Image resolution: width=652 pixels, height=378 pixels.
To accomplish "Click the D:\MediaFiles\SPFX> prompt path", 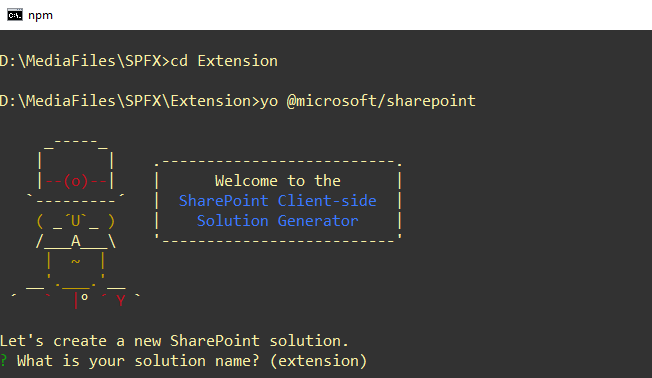I will (85, 61).
